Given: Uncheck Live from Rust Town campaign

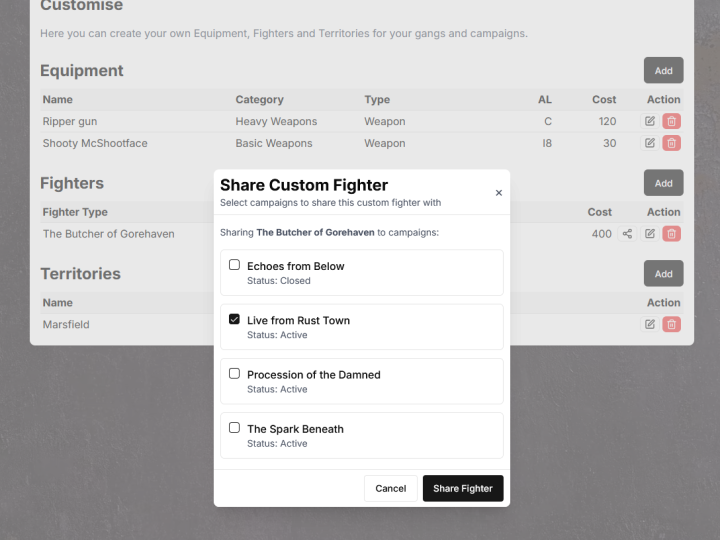Looking at the screenshot, I should point(234,319).
